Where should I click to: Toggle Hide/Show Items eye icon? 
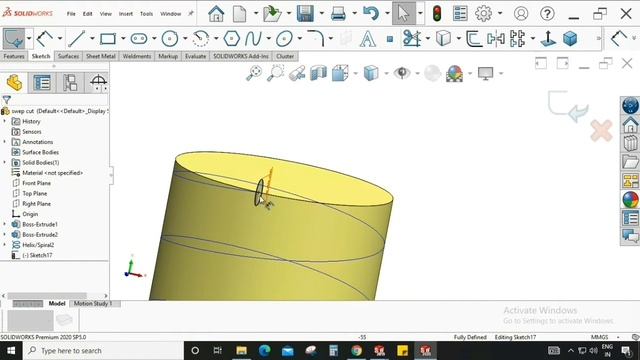[x=402, y=73]
